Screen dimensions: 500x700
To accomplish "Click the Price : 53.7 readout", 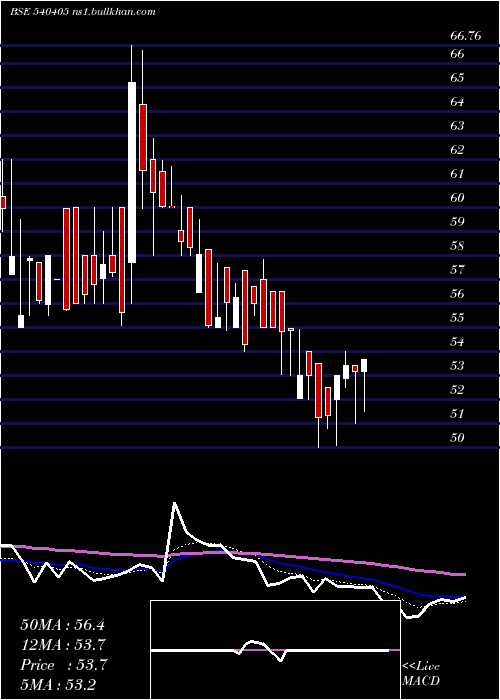I will (63, 665).
